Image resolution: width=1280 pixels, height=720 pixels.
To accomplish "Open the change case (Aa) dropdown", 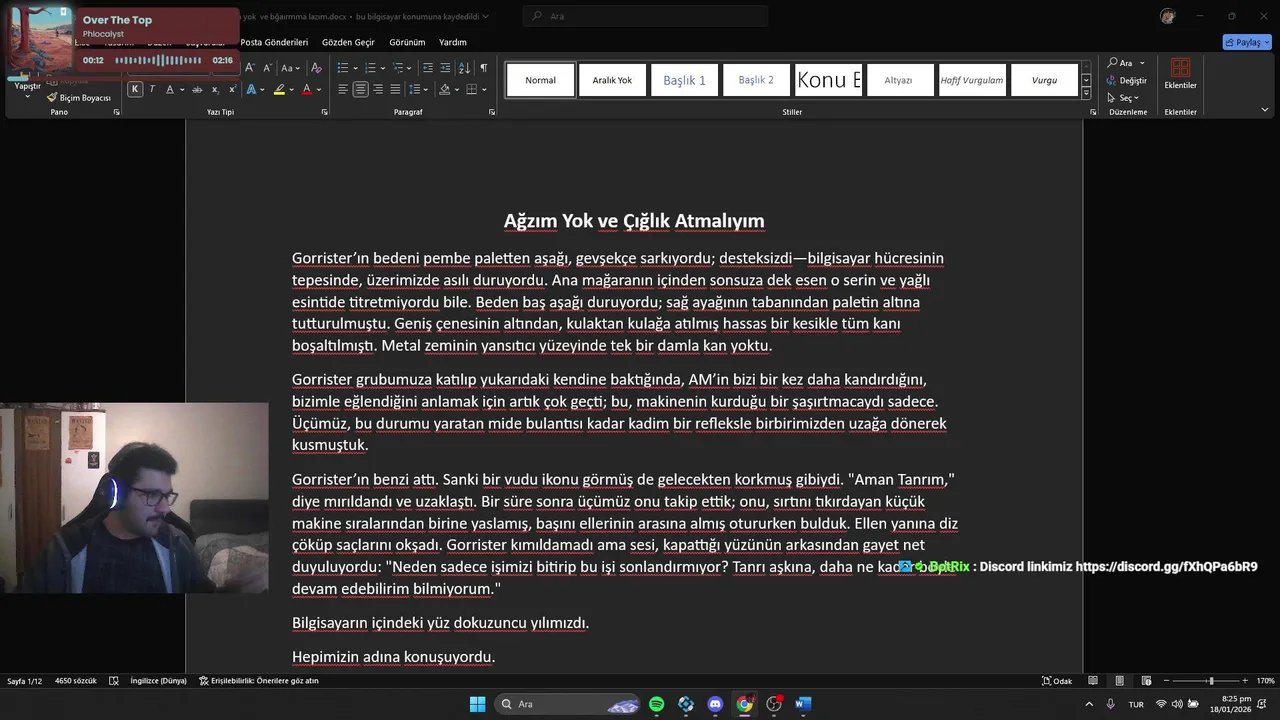I will (290, 68).
